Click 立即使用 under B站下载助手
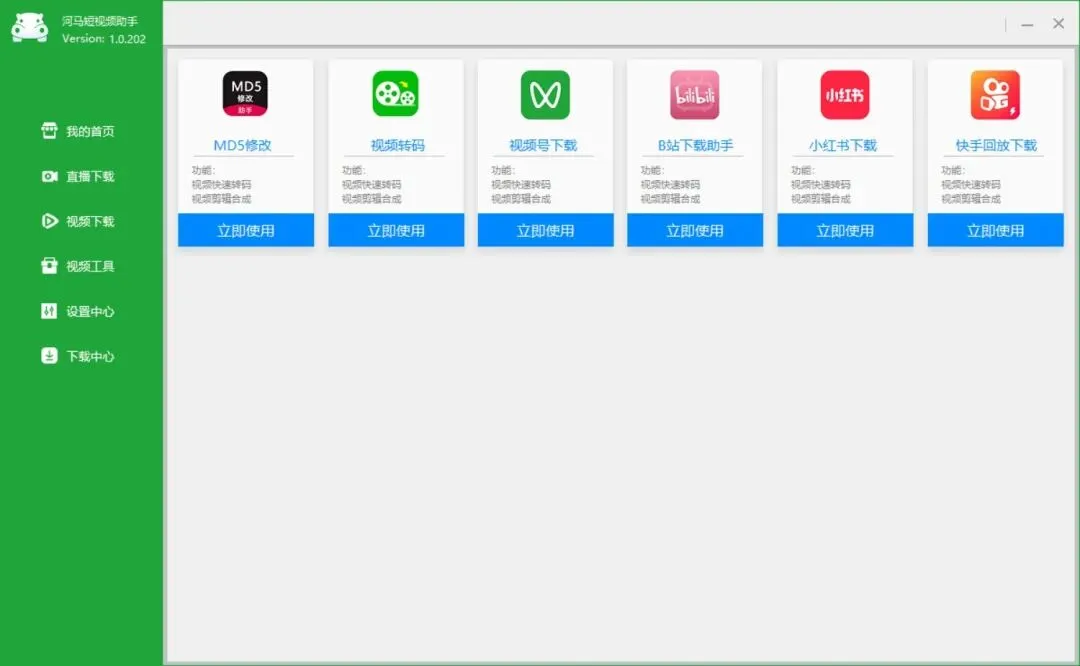1080x666 pixels. (x=695, y=230)
